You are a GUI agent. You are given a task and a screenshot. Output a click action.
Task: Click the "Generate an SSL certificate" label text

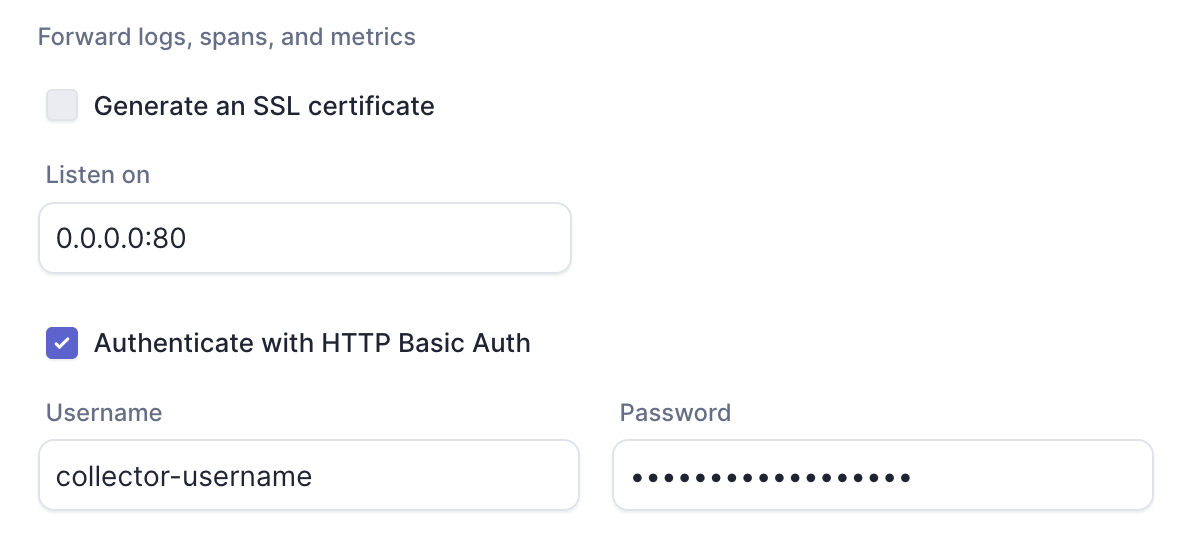click(x=264, y=105)
